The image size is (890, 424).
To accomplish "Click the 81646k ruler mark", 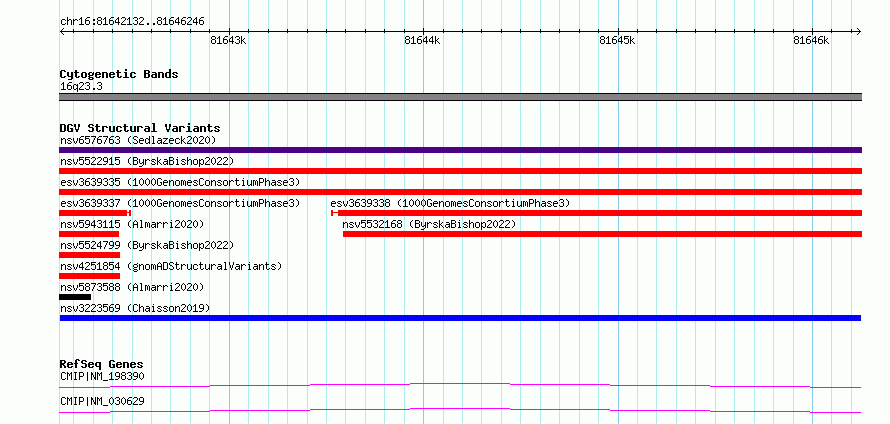I will coord(811,40).
